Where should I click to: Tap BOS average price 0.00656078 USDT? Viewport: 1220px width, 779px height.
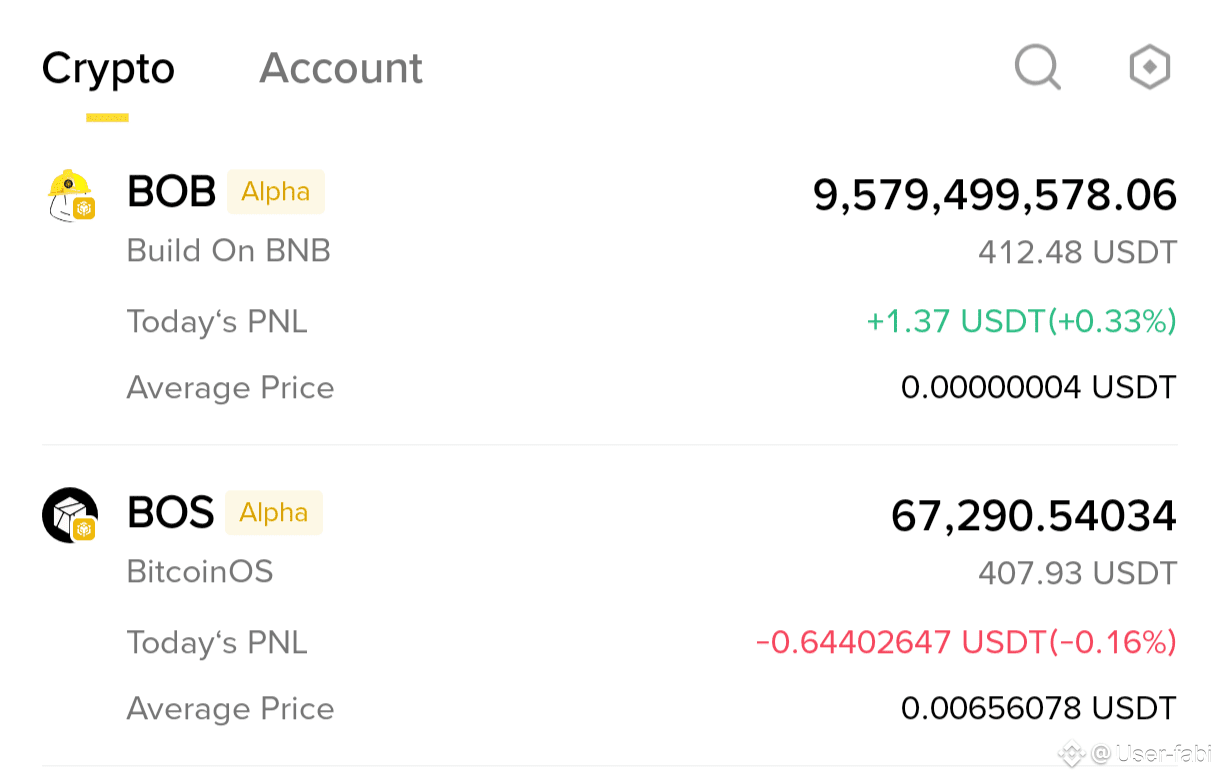pyautogui.click(x=1039, y=708)
